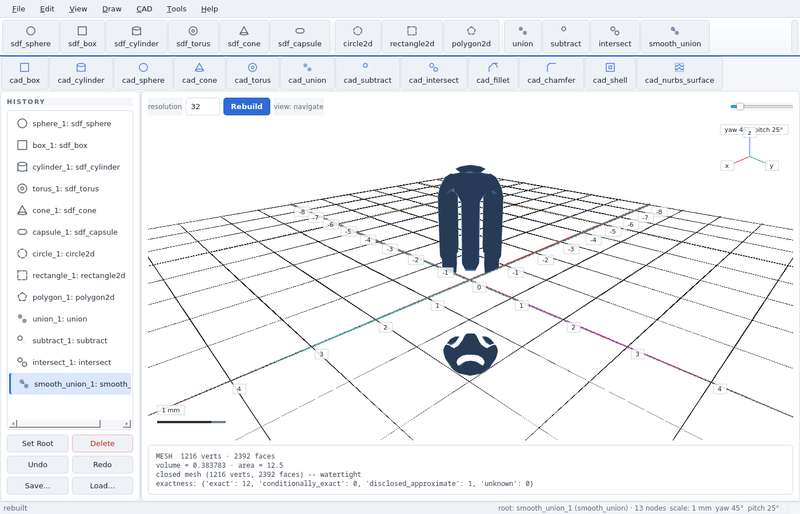Select cylinder_1 in history list
The height and width of the screenshot is (514, 800).
[x=70, y=167]
